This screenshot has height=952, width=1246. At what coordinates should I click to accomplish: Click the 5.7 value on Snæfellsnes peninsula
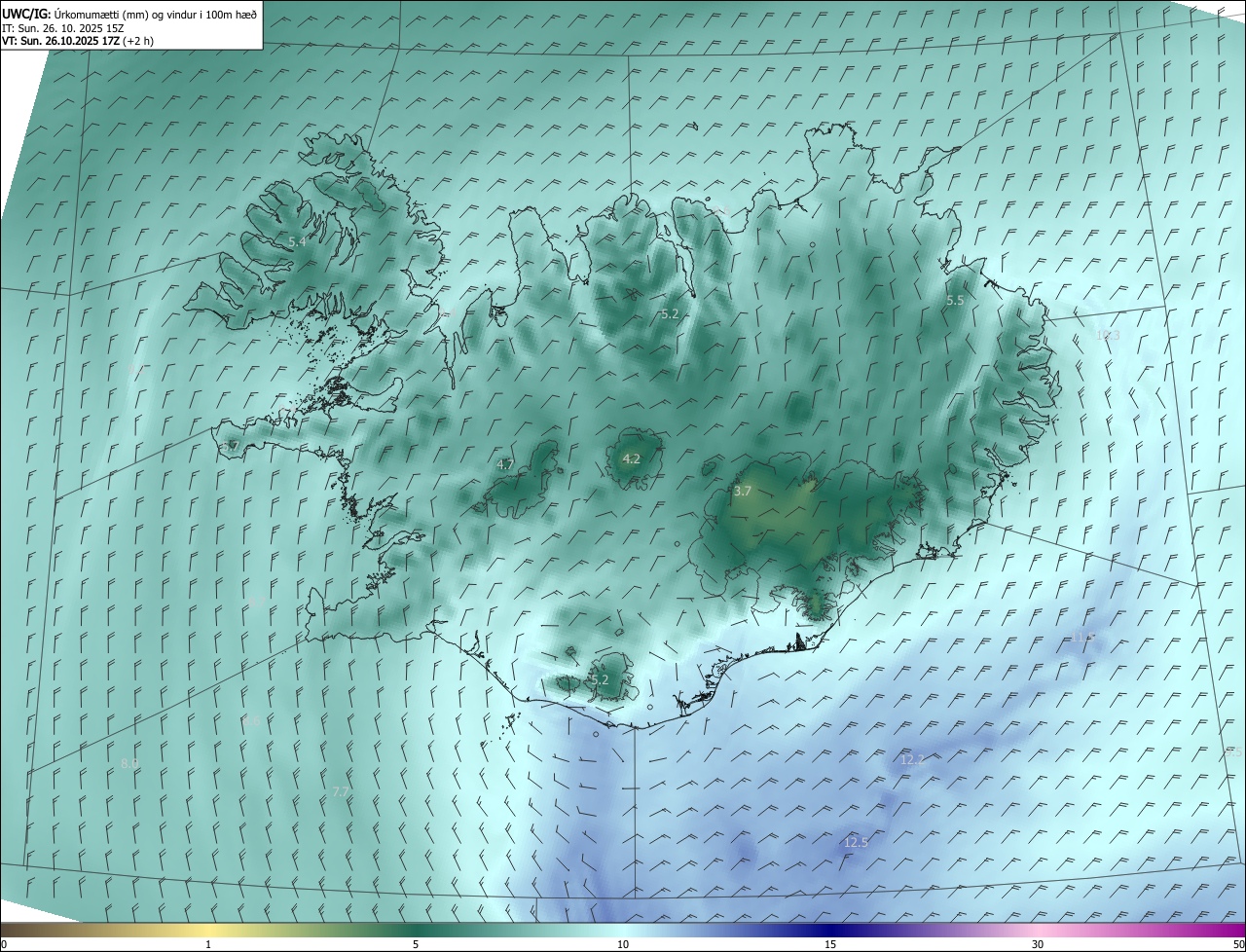pos(230,446)
